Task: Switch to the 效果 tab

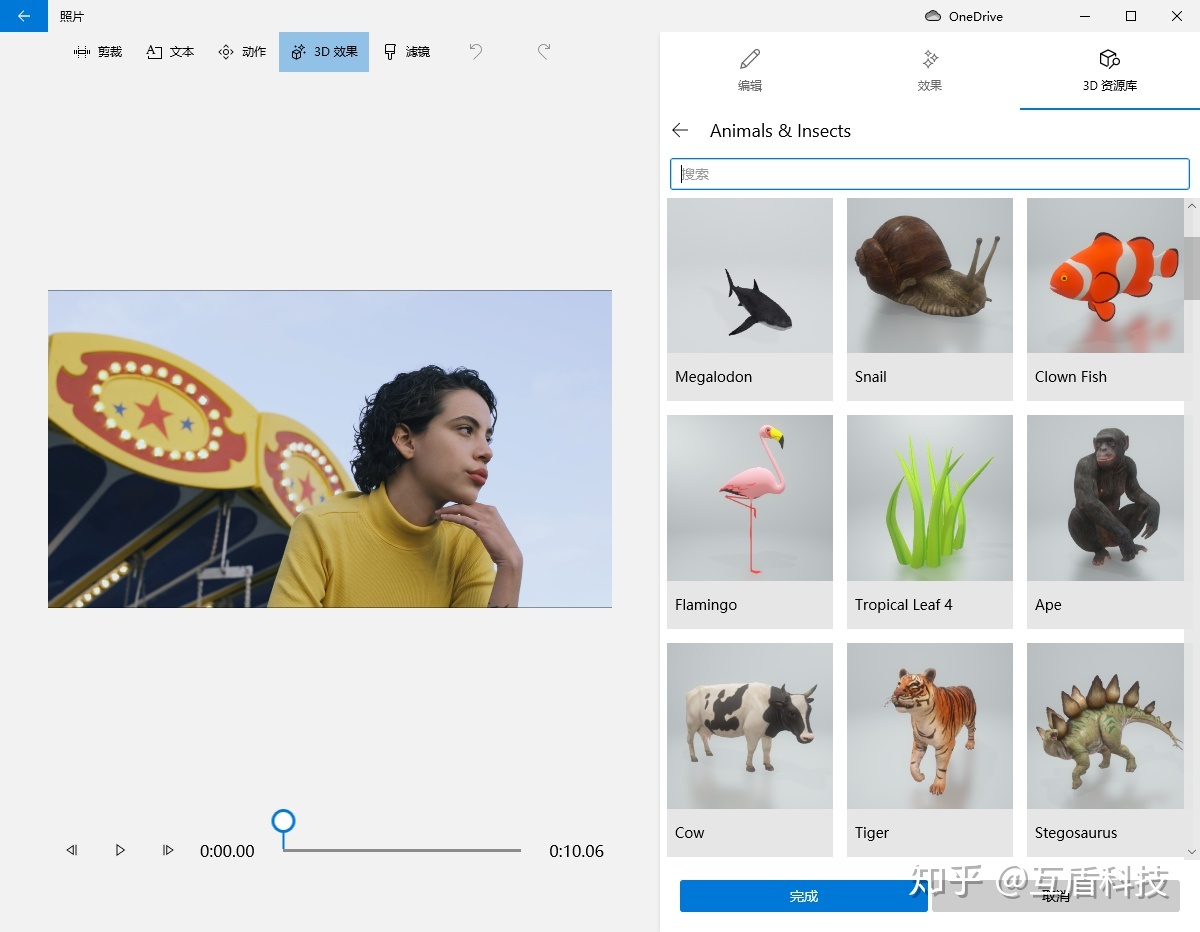Action: point(930,71)
